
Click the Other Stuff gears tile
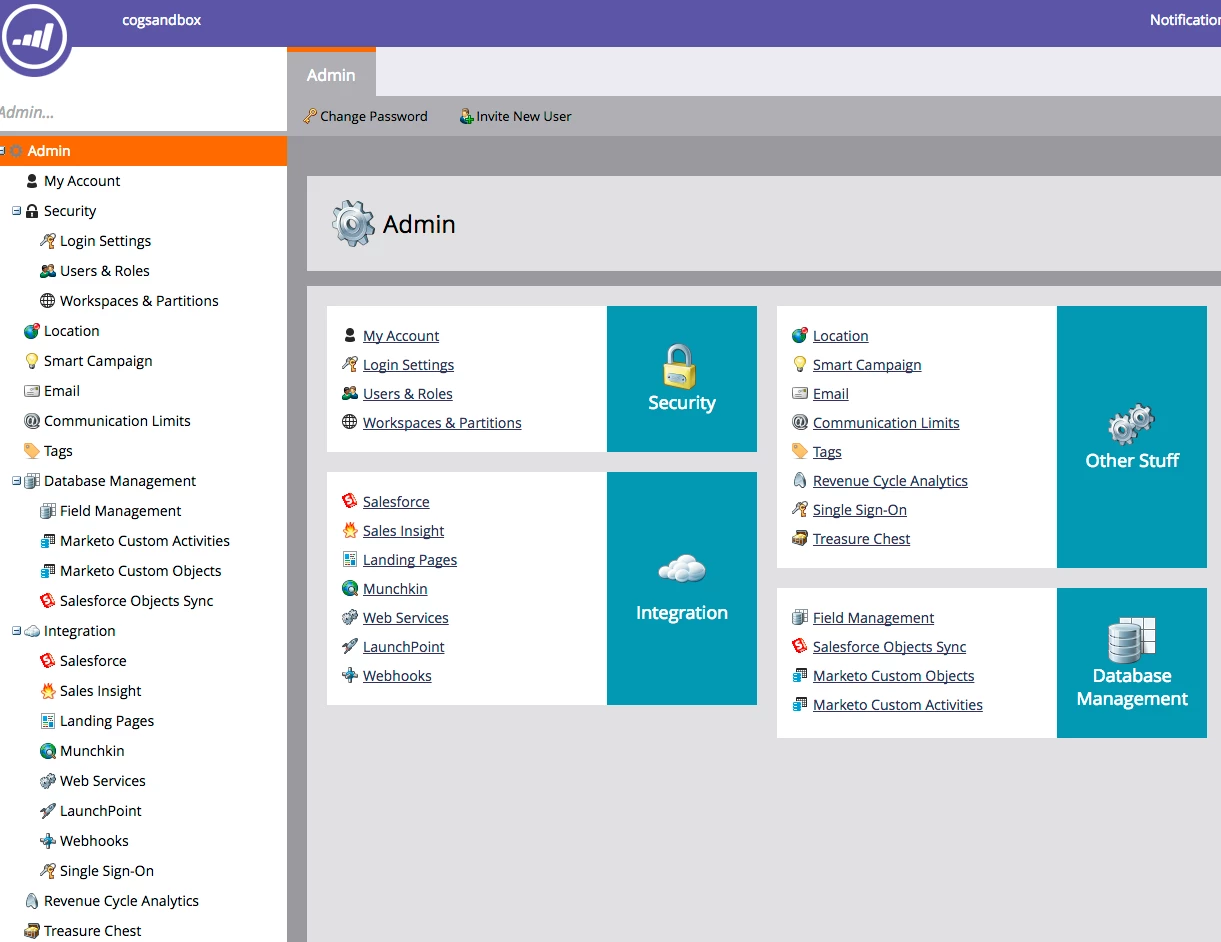pos(1132,437)
